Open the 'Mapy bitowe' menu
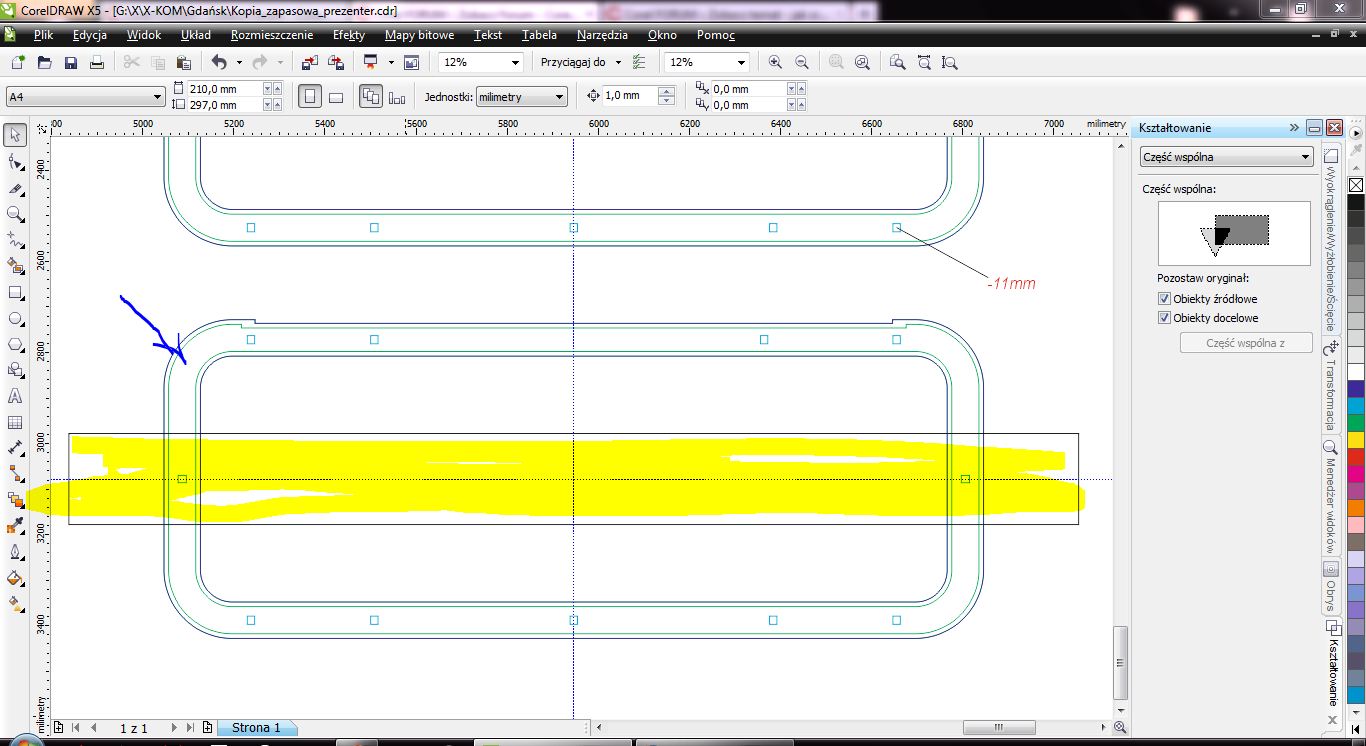Screen dimensions: 1366x746 point(419,35)
